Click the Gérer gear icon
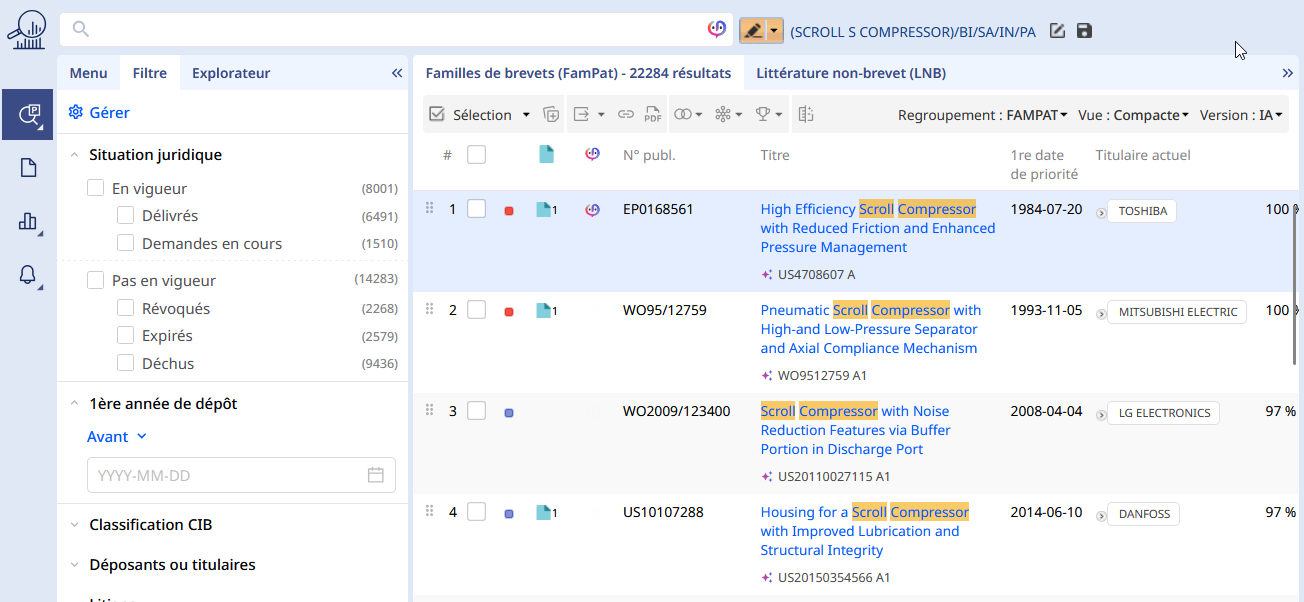The width and height of the screenshot is (1304, 602). (75, 113)
